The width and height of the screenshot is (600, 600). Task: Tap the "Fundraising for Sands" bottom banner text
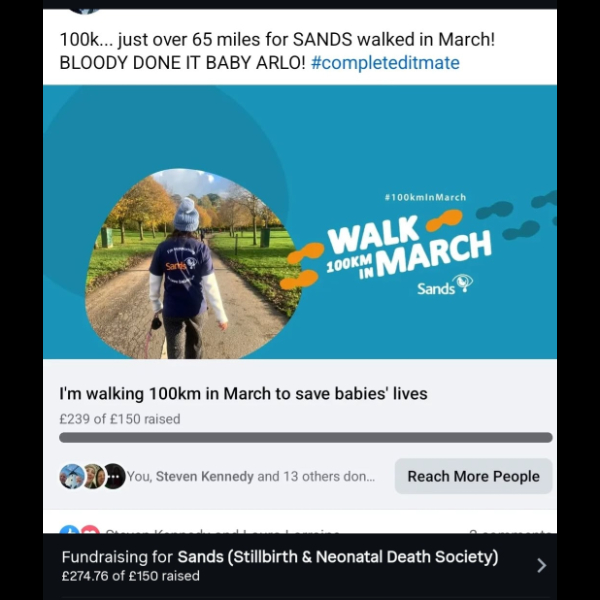[x=280, y=557]
